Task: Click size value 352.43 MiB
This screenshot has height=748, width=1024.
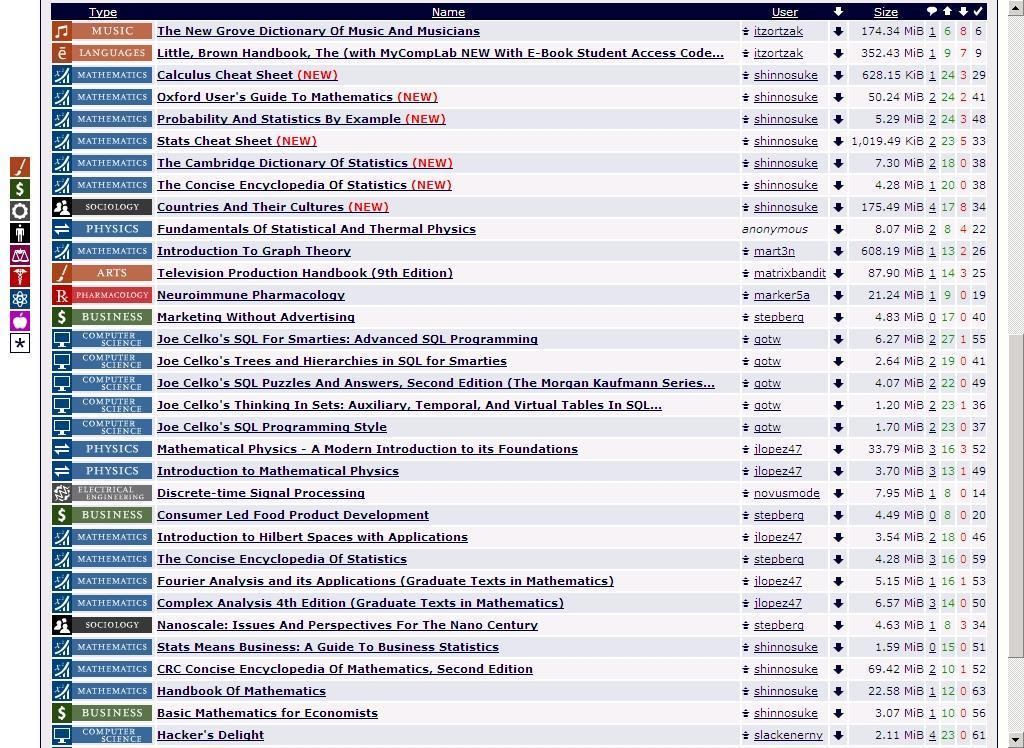Action: 892,54
